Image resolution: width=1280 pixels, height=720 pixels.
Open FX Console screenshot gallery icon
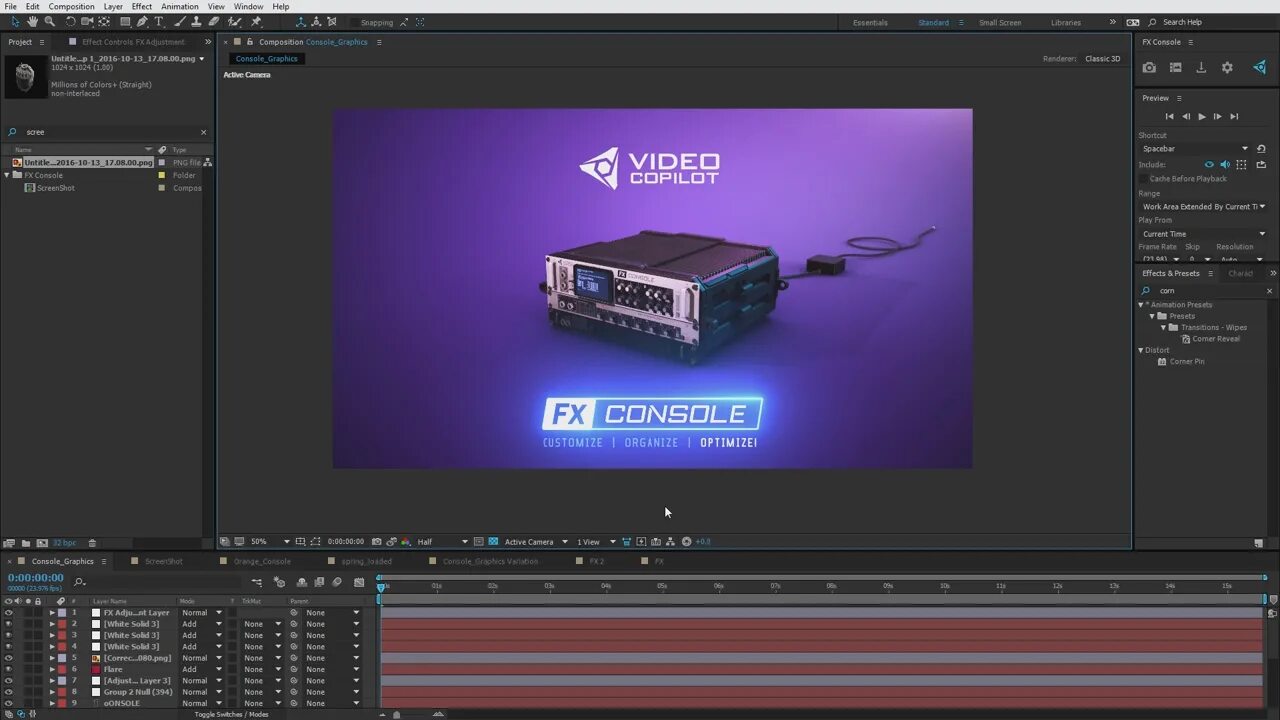[1175, 68]
